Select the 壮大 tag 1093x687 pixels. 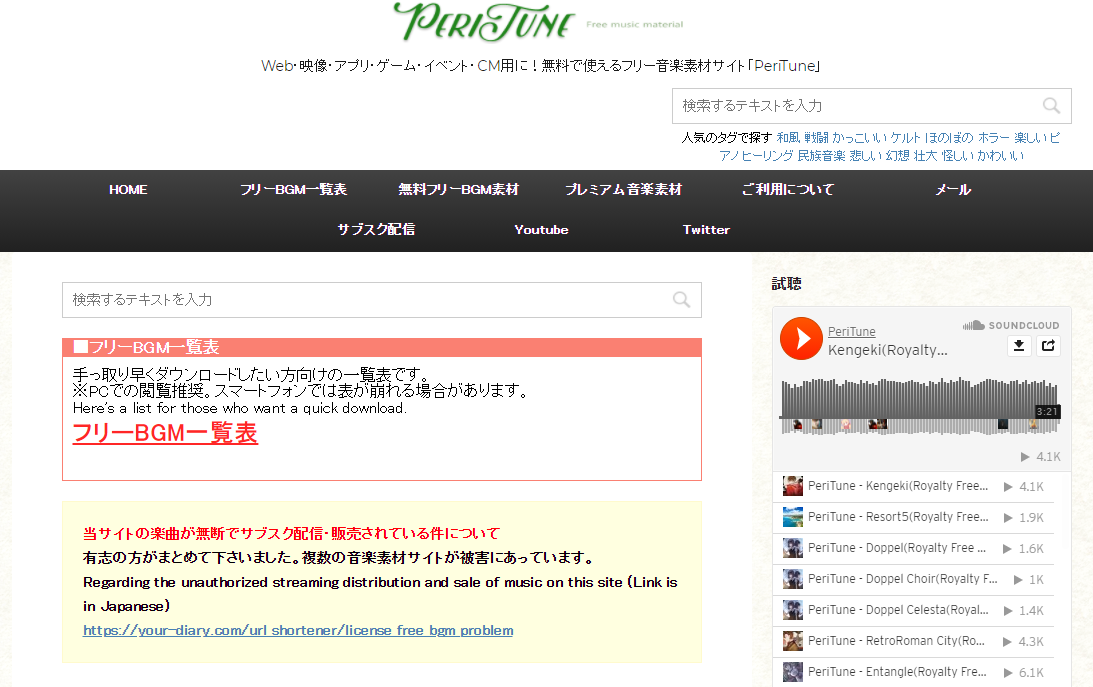[926, 155]
